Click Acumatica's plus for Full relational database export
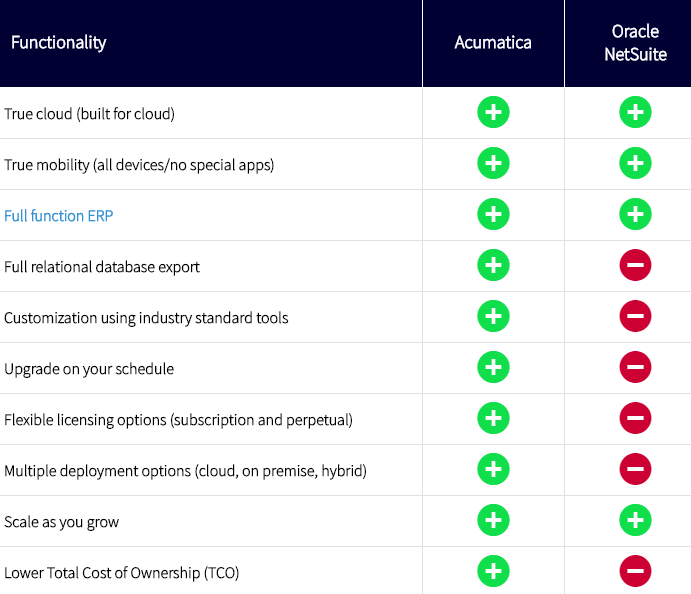The height and width of the screenshot is (594, 691). click(x=493, y=265)
